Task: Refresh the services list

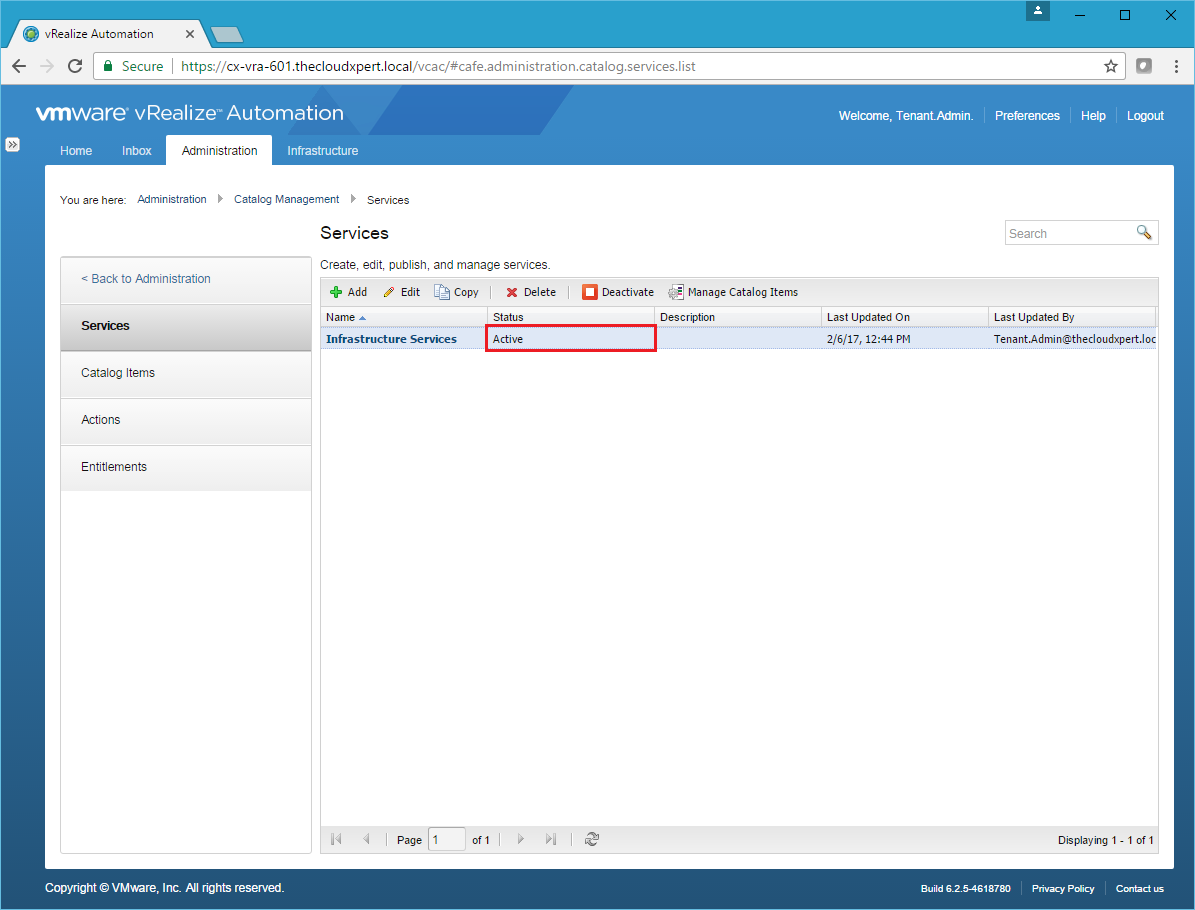Action: point(592,839)
